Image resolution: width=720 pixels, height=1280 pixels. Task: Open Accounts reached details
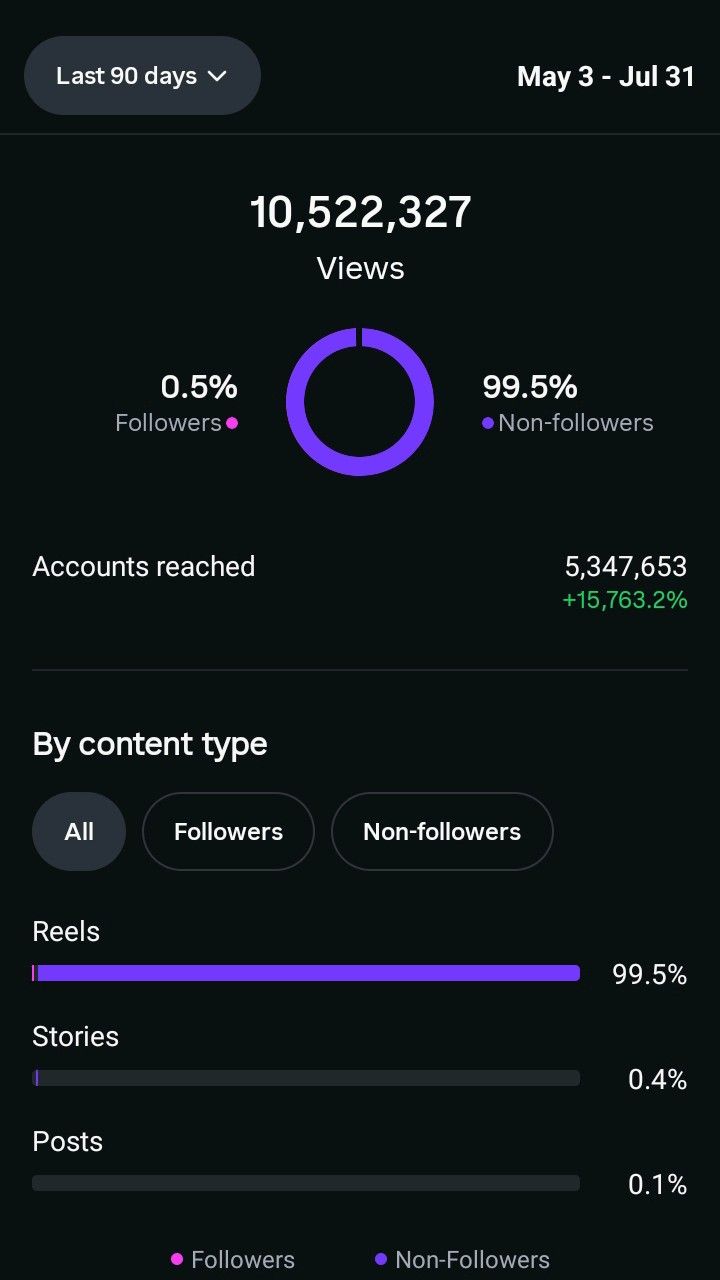[143, 566]
